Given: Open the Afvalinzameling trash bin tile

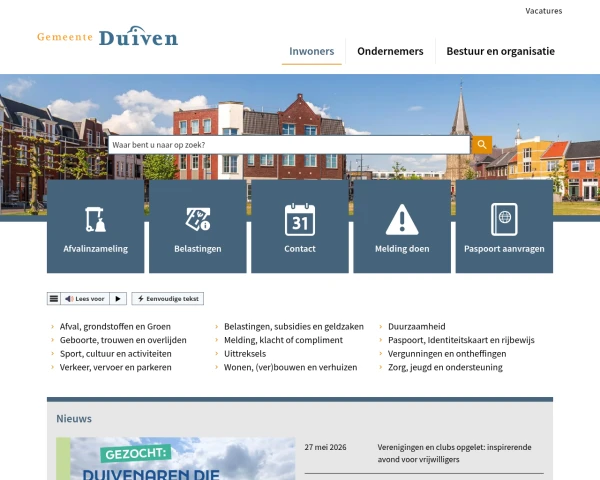Looking at the screenshot, I should pyautogui.click(x=96, y=226).
